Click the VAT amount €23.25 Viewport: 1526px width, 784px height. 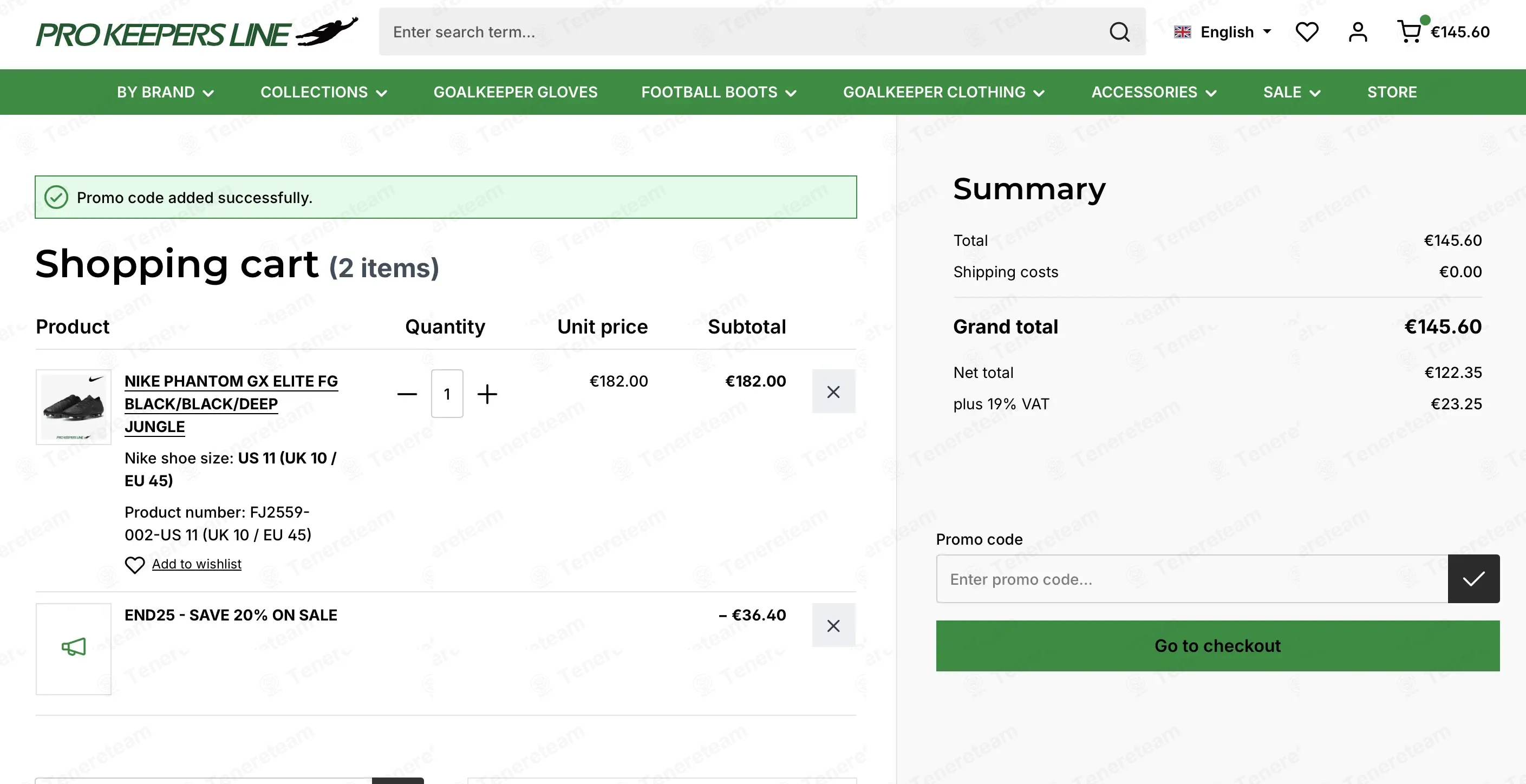(x=1457, y=404)
